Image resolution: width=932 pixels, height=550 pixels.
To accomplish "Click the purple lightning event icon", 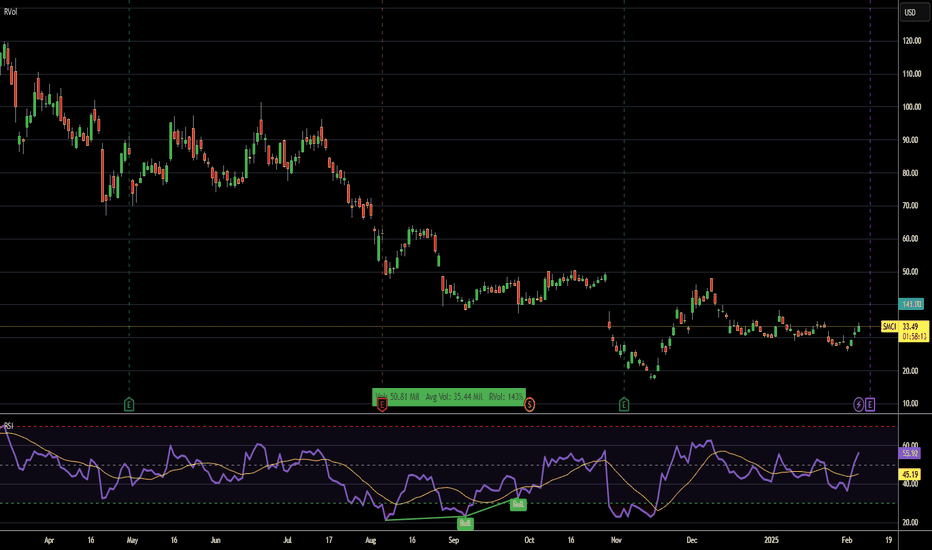I will [x=858, y=405].
